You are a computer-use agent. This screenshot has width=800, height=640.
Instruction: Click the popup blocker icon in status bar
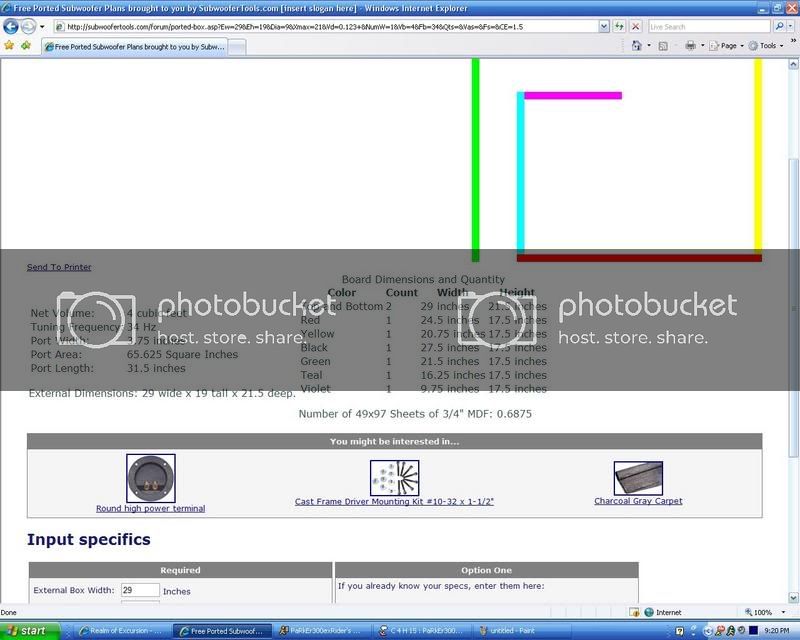point(634,612)
